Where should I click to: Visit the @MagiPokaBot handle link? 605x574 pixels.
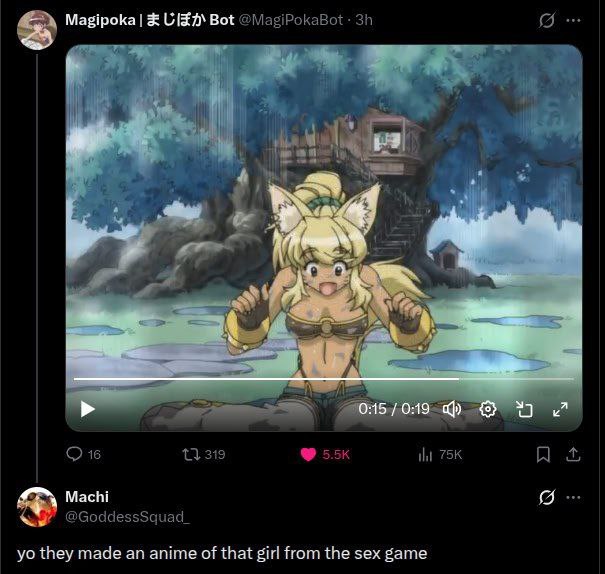click(291, 20)
